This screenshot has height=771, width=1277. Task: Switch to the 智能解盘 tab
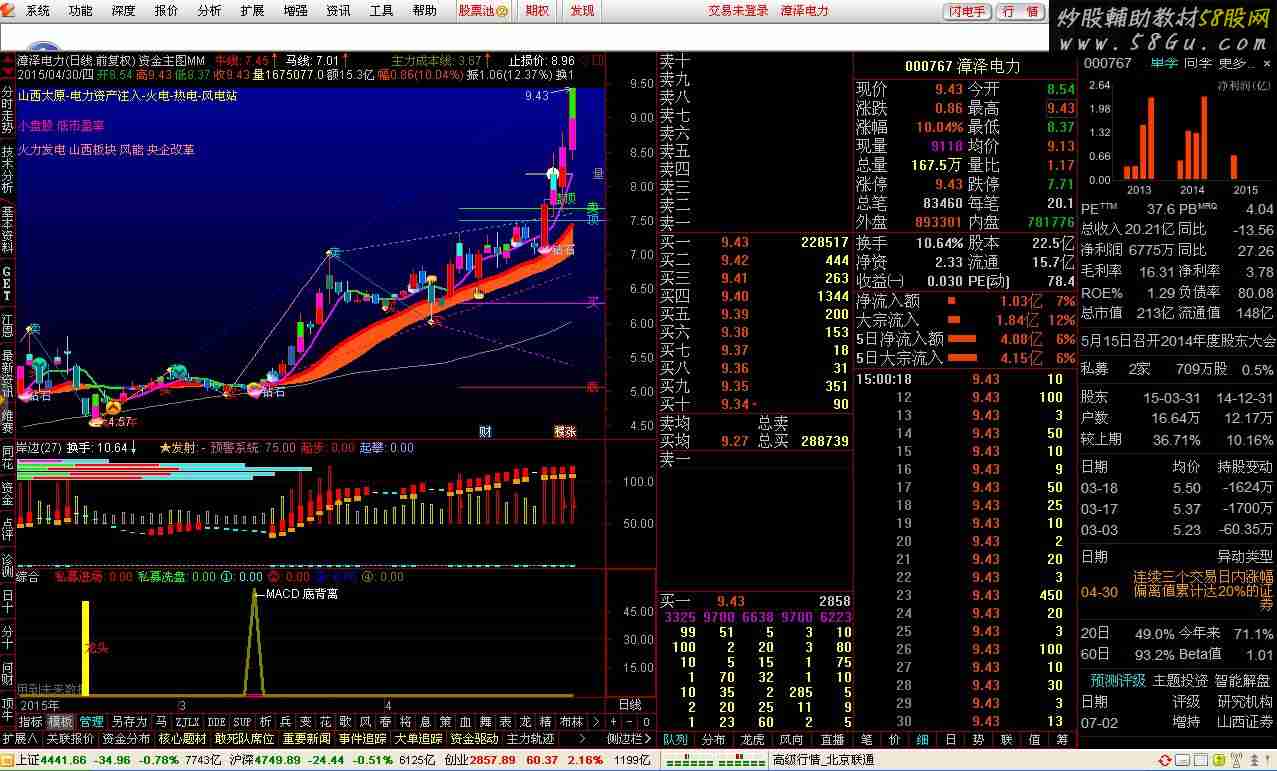(x=1244, y=680)
